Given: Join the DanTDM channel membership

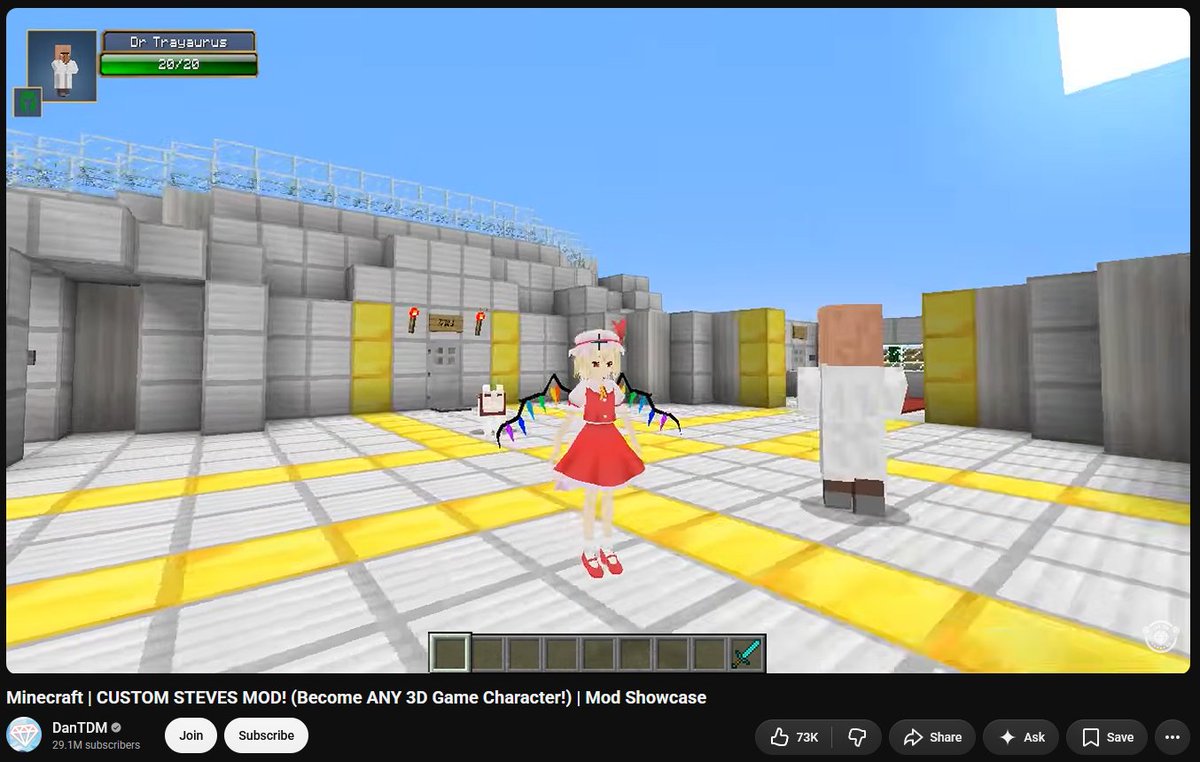Looking at the screenshot, I should click(x=191, y=735).
